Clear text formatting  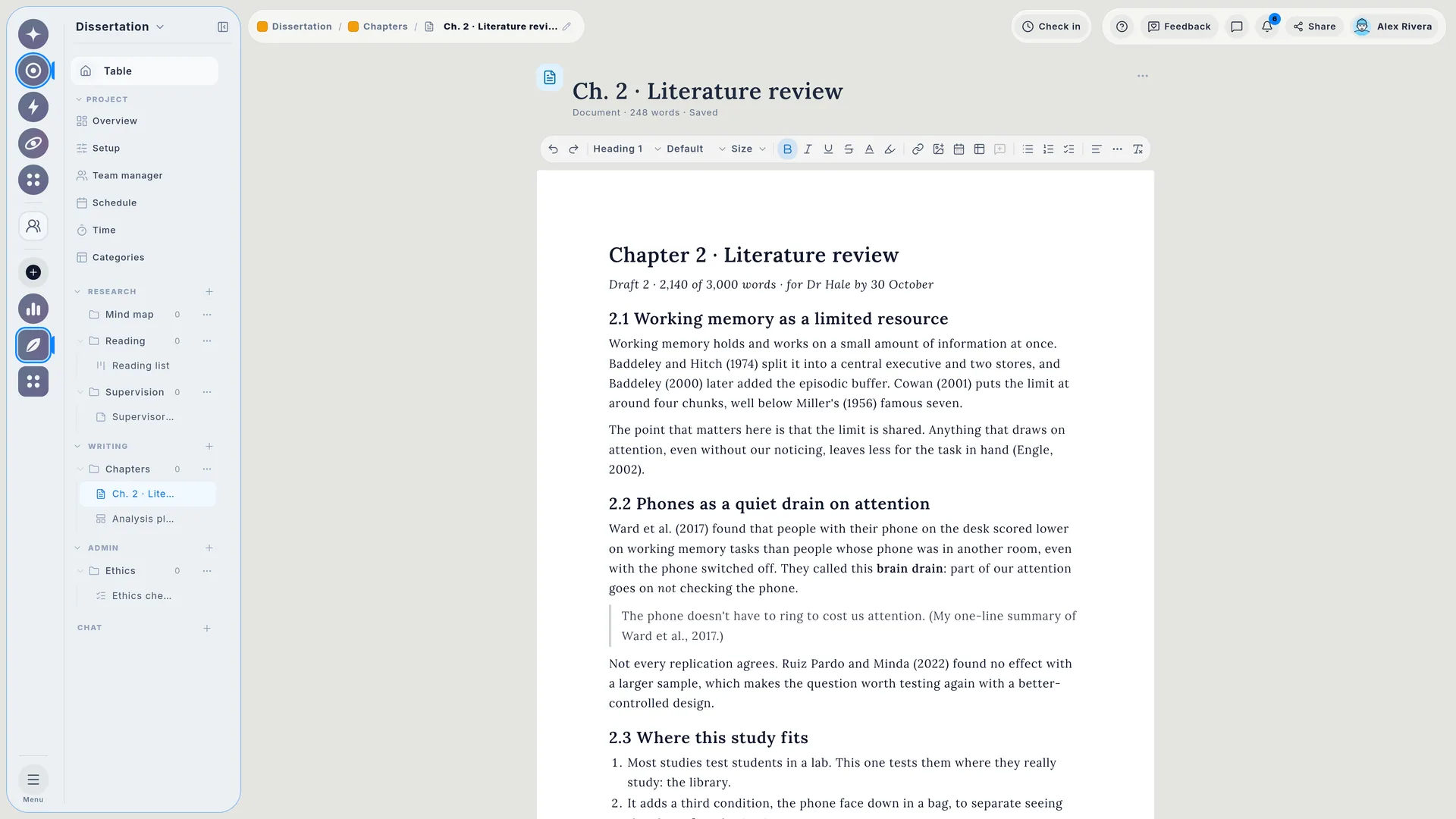1137,149
